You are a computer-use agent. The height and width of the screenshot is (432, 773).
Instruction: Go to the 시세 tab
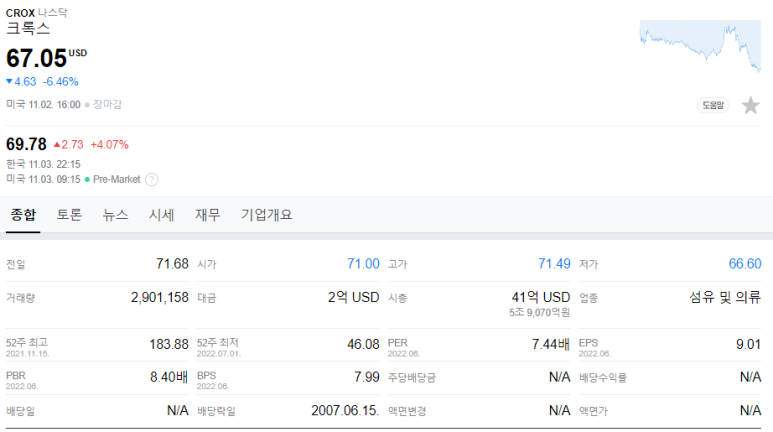pos(162,215)
